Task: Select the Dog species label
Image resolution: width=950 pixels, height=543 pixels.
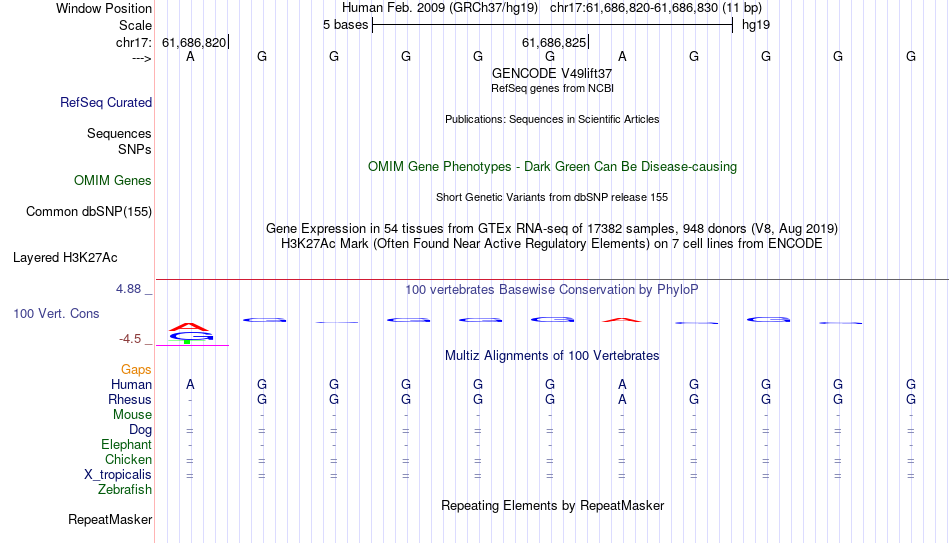Action: click(140, 430)
